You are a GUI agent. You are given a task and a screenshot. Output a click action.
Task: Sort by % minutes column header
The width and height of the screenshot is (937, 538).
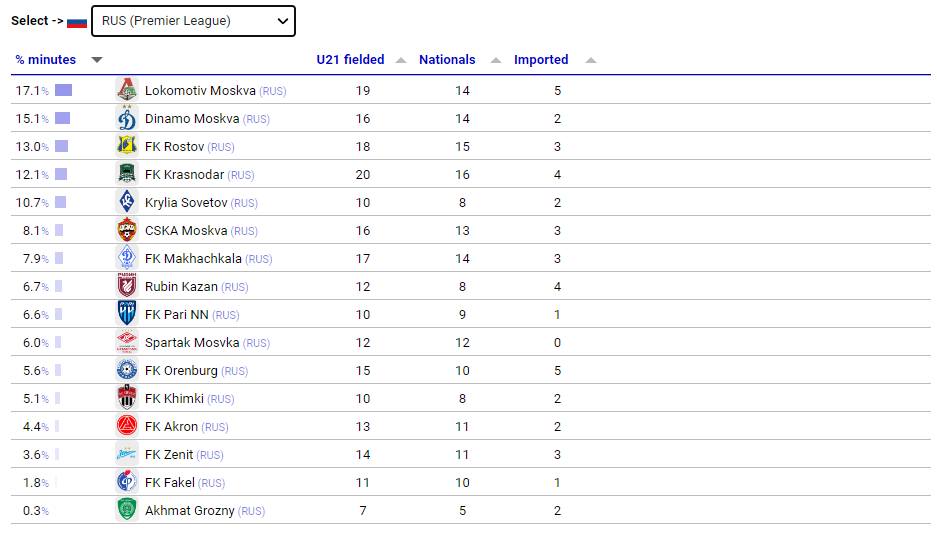pyautogui.click(x=45, y=60)
